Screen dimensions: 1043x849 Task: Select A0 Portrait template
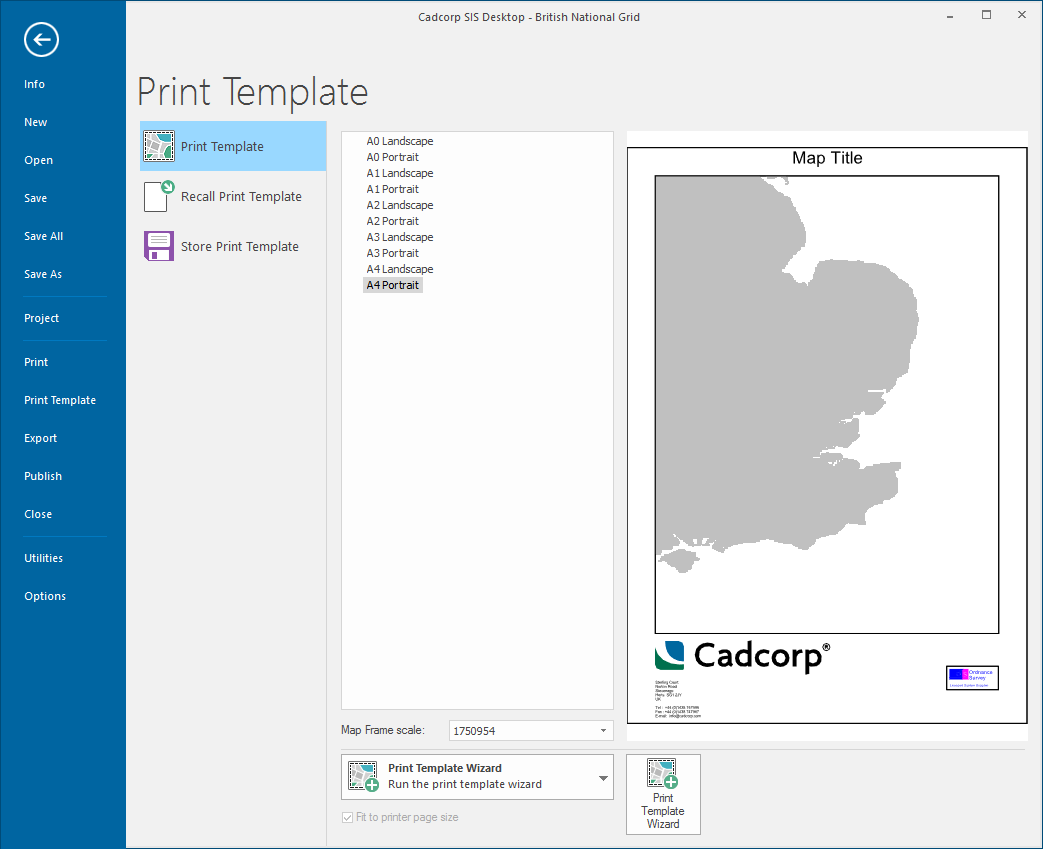[x=392, y=157]
